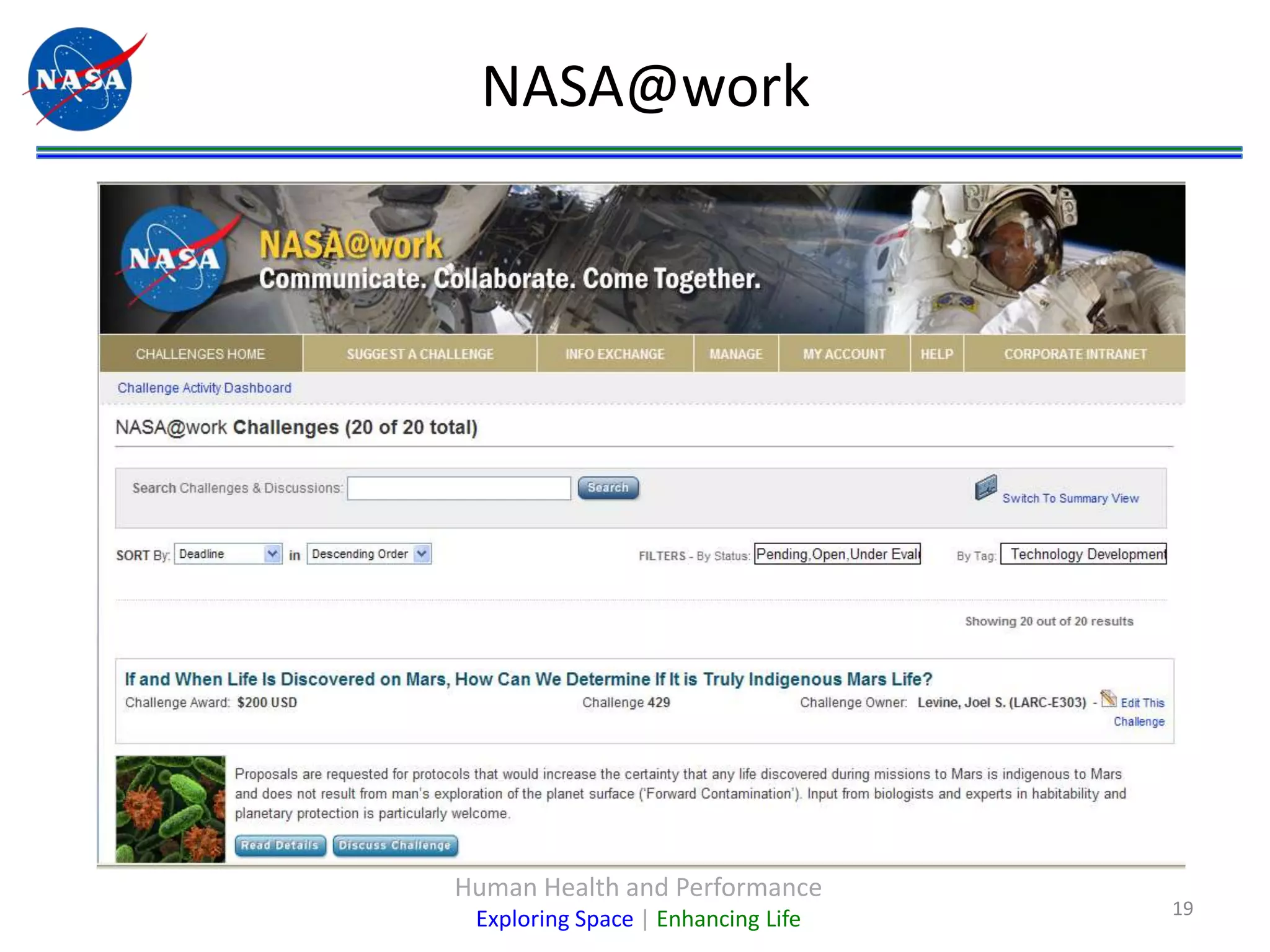Open the Challenge Activity Dashboard link
1270x952 pixels.
[205, 388]
